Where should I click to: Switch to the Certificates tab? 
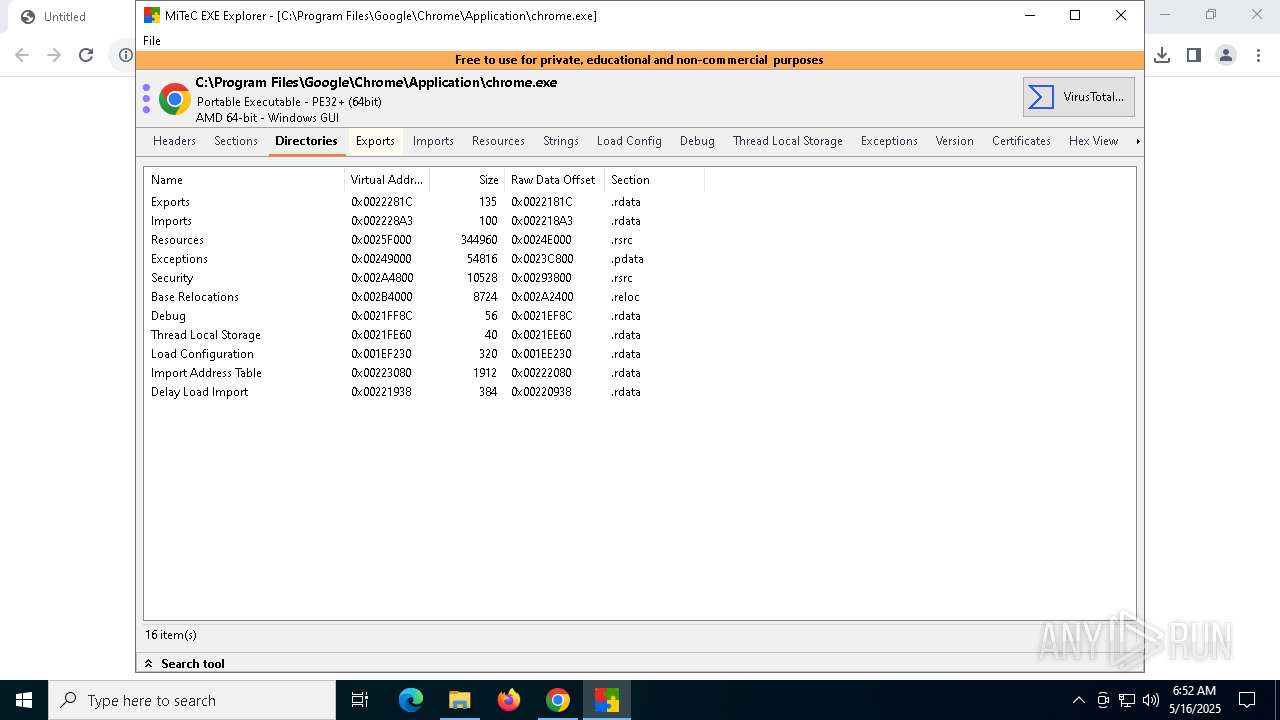[1021, 141]
